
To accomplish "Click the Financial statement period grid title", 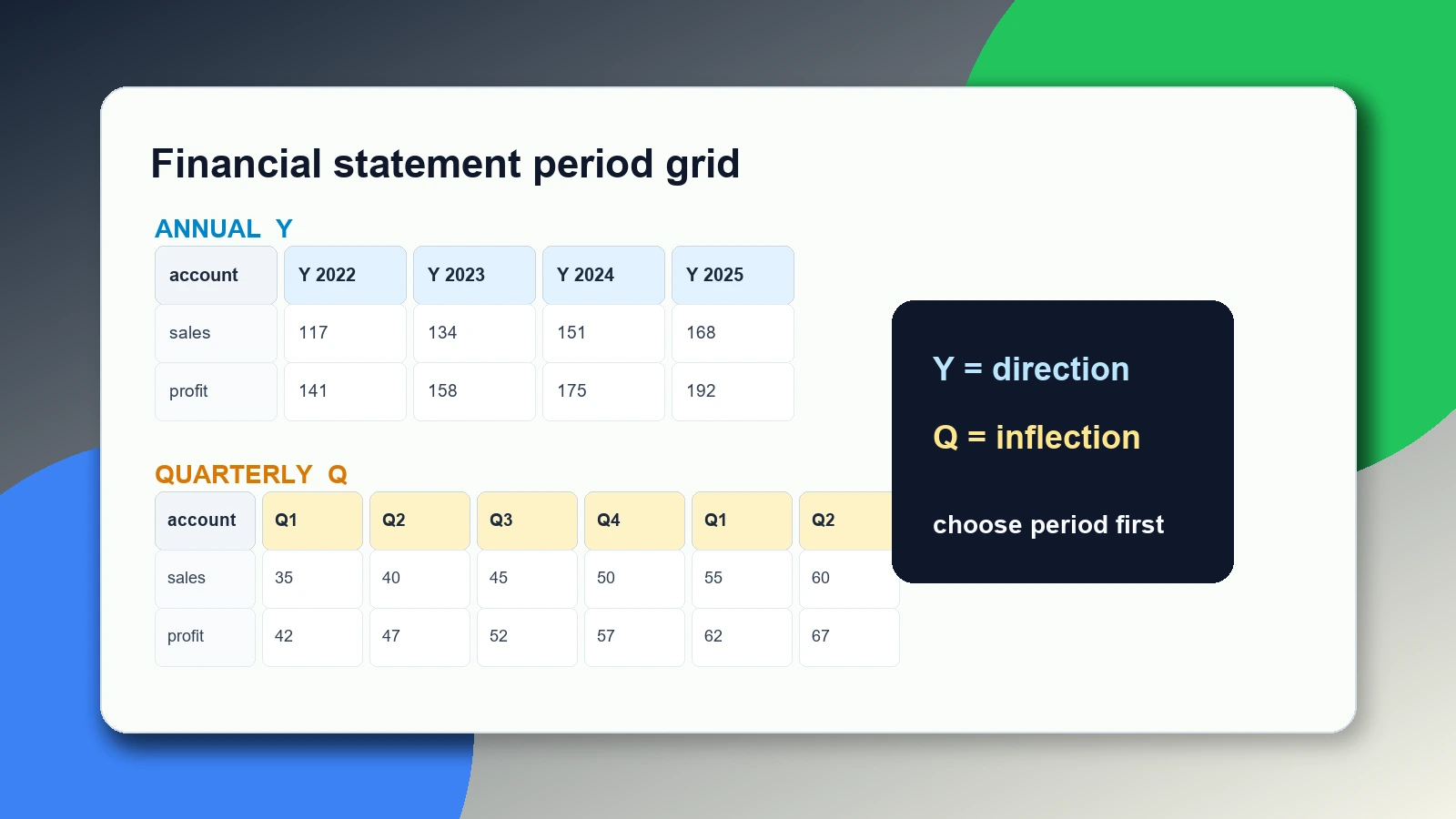I will (x=445, y=165).
